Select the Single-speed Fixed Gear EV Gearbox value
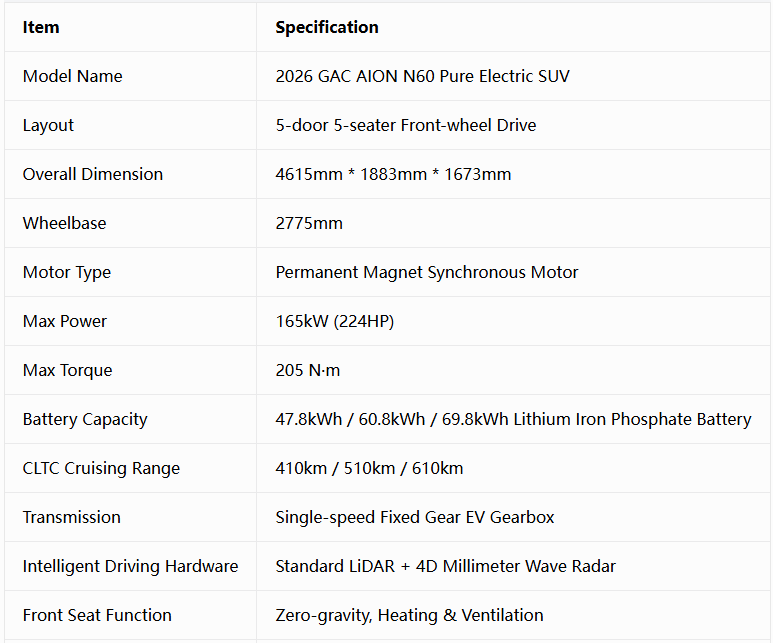The height and width of the screenshot is (643, 773). (415, 517)
